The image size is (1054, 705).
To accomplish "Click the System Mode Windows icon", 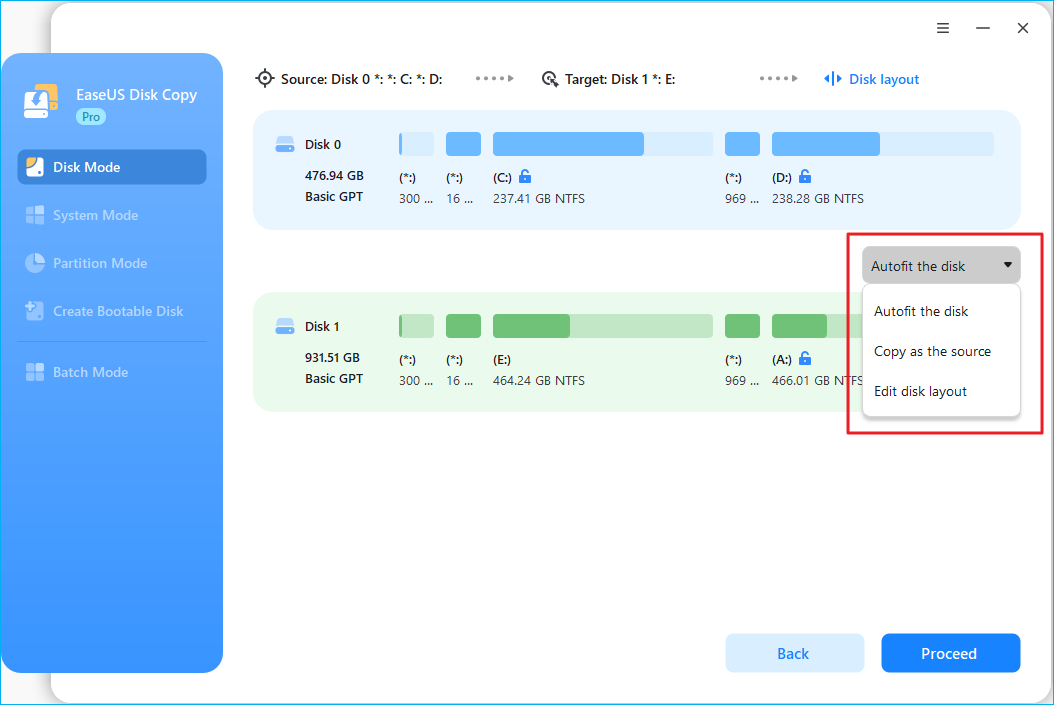I will coord(35,215).
